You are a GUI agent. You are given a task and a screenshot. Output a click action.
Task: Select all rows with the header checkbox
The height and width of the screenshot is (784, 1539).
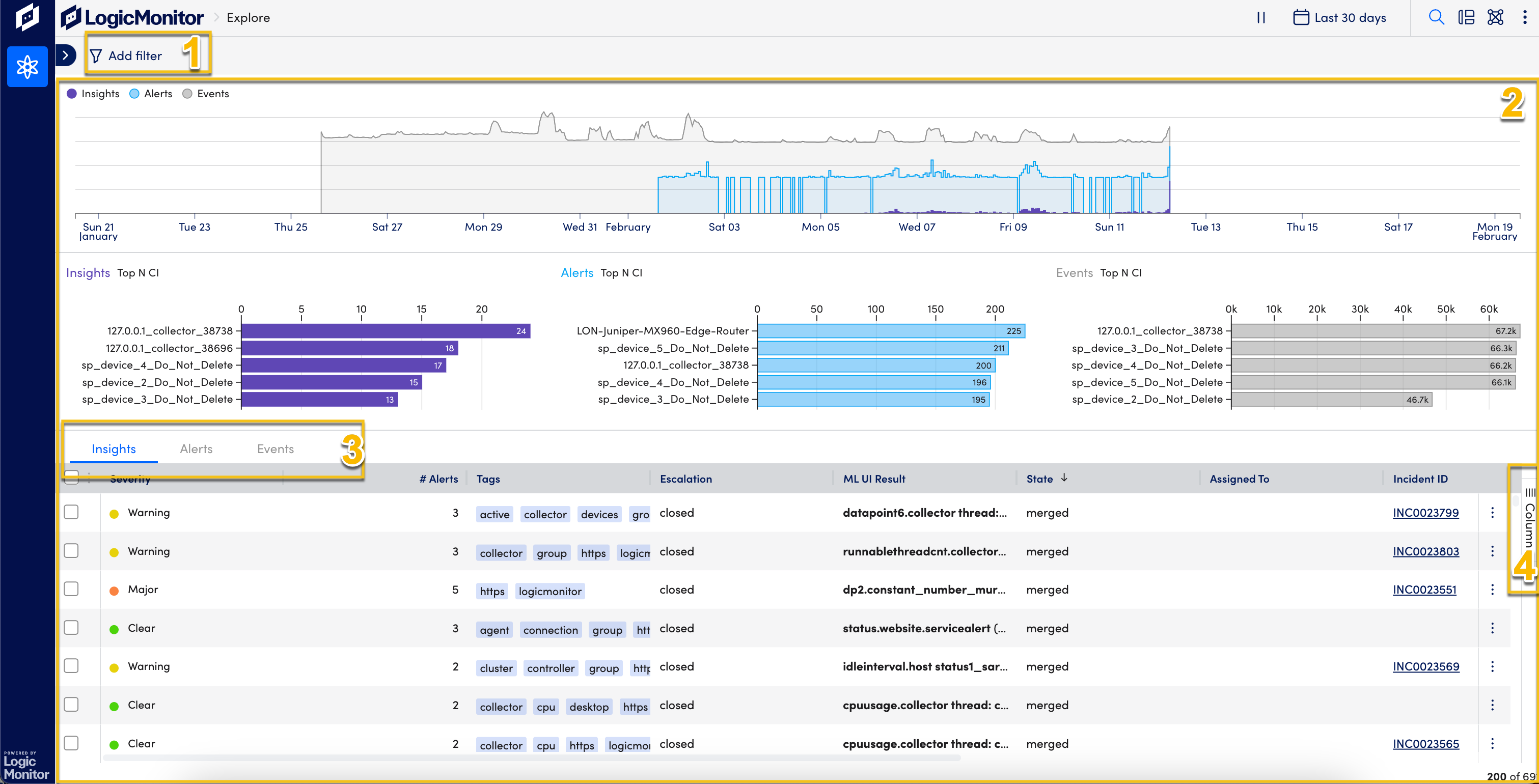click(x=71, y=478)
